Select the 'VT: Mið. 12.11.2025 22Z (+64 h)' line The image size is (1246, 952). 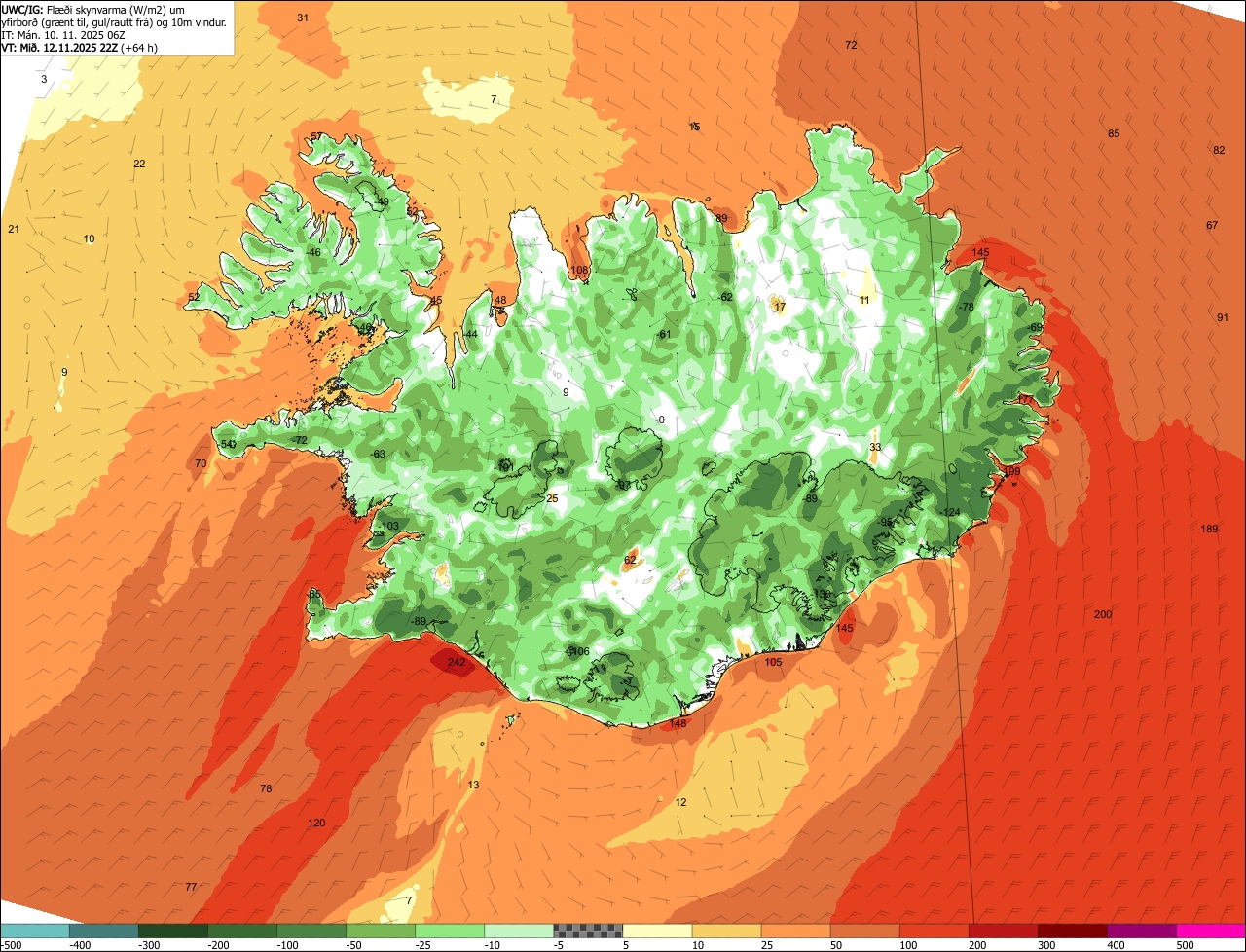click(x=80, y=47)
